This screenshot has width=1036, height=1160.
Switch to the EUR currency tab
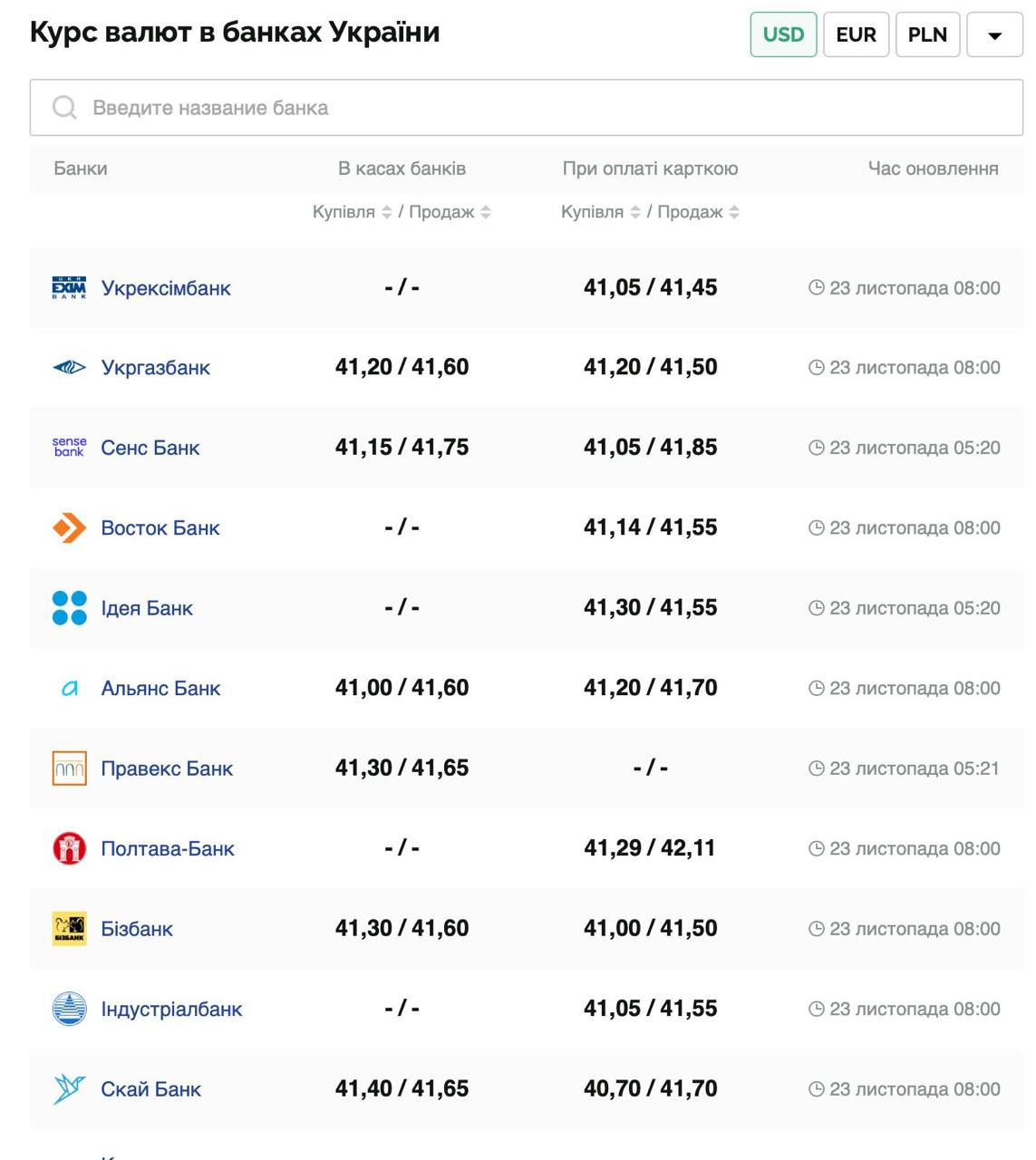(856, 34)
